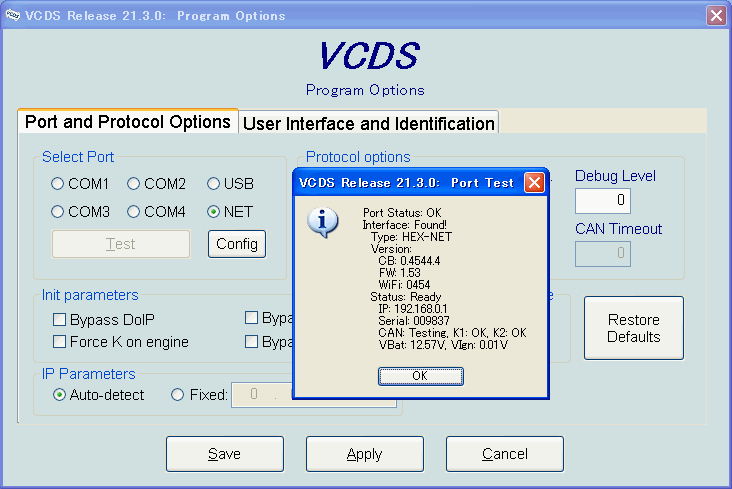Click the 'WiFi: 0454' text

point(404,285)
